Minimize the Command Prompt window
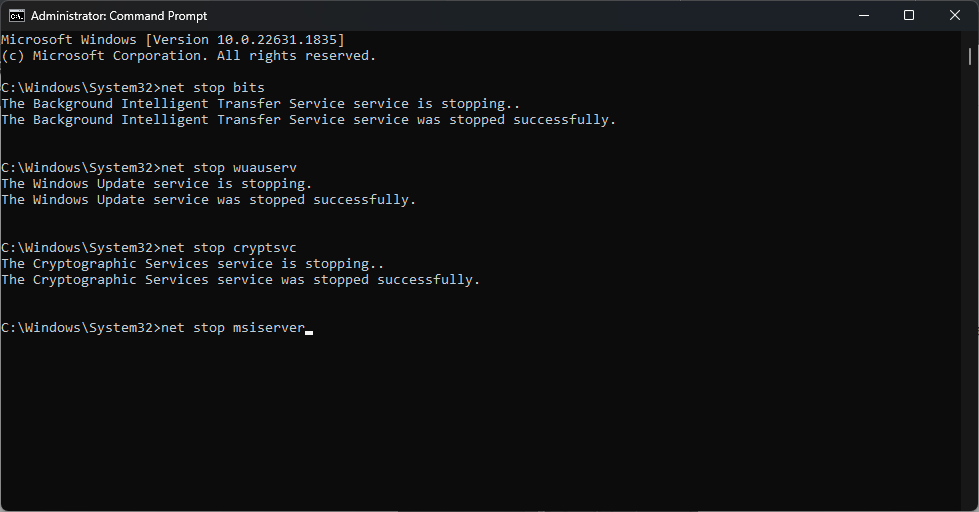 click(861, 15)
